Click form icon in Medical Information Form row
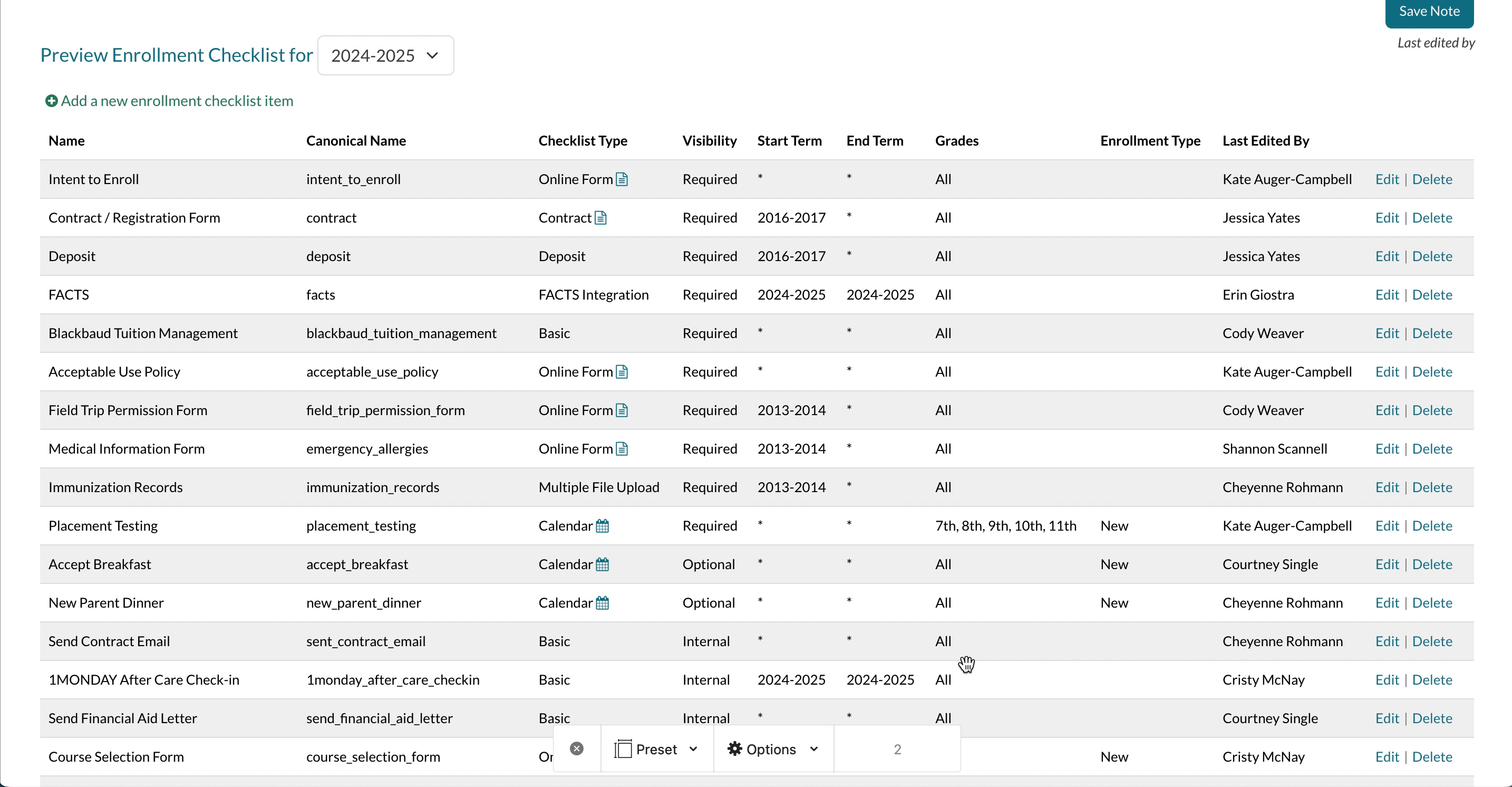 622,449
